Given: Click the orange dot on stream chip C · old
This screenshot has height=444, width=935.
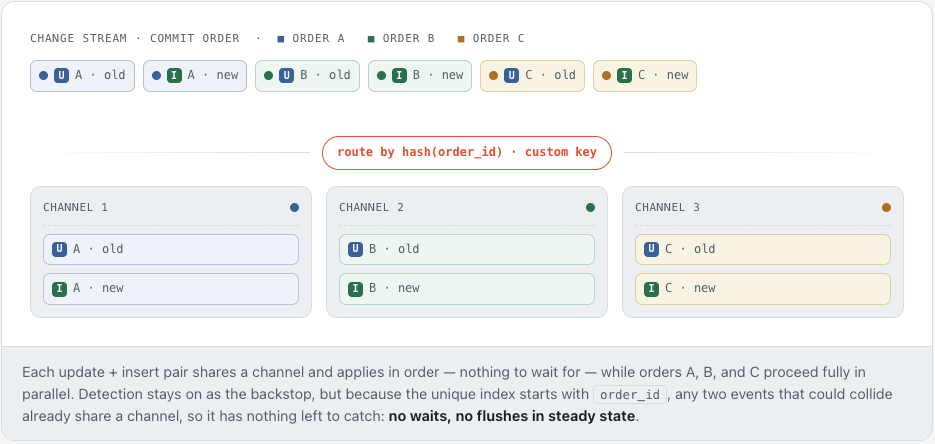Looking at the screenshot, I should click(x=493, y=76).
